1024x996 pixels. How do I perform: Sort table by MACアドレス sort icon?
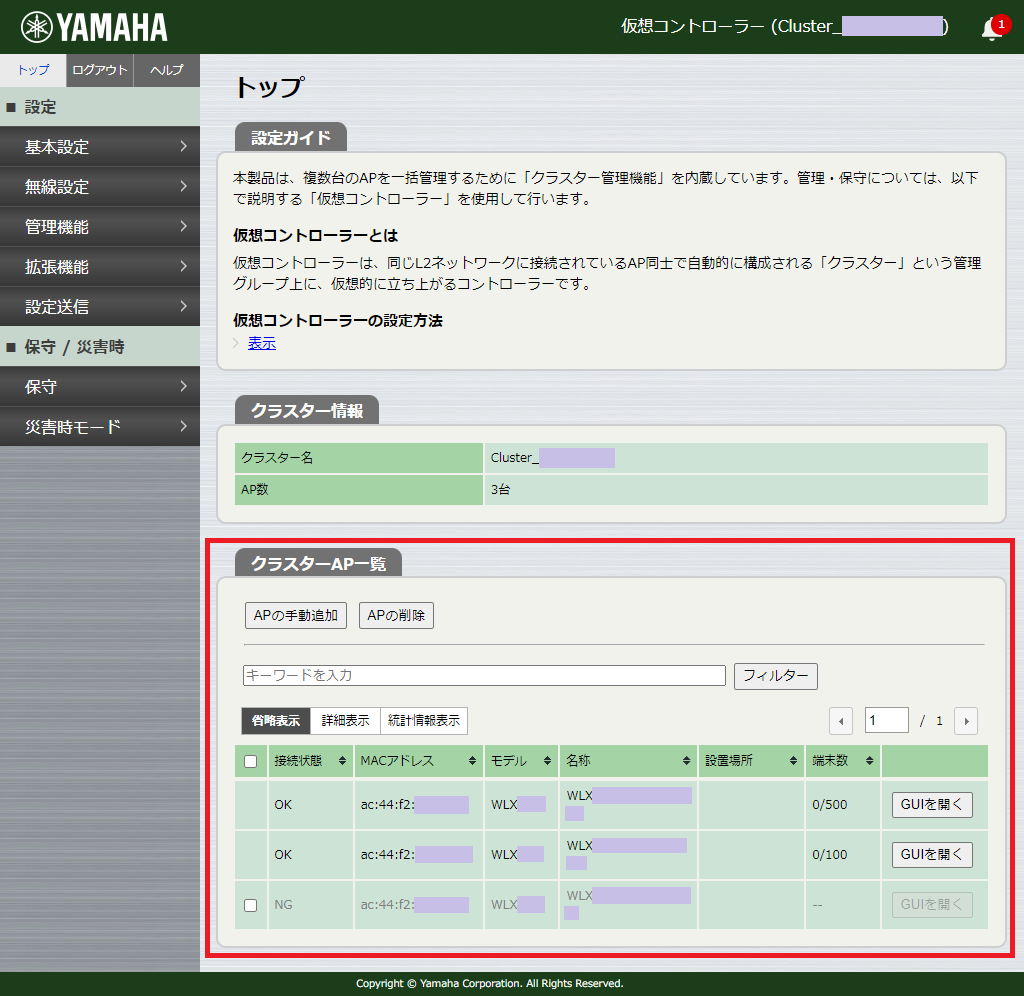click(472, 761)
